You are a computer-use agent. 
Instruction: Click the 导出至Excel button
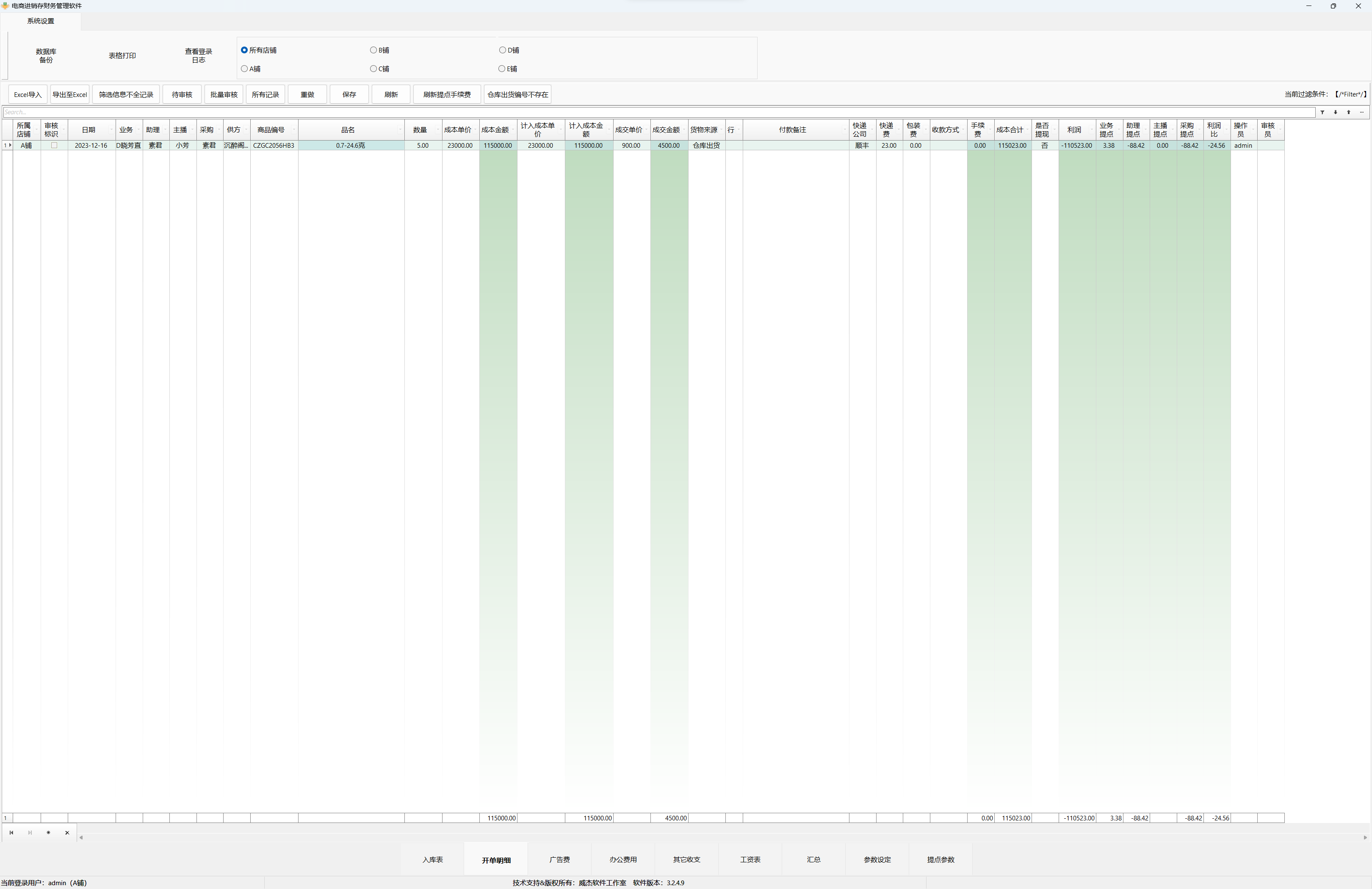(70, 94)
